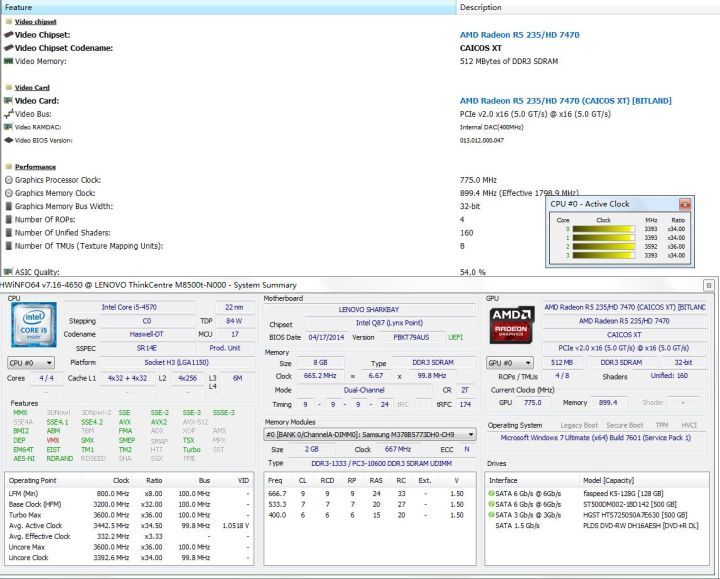Viewport: 720px width, 579px height.
Task: Click the Video Bus row icon
Action: (8, 114)
